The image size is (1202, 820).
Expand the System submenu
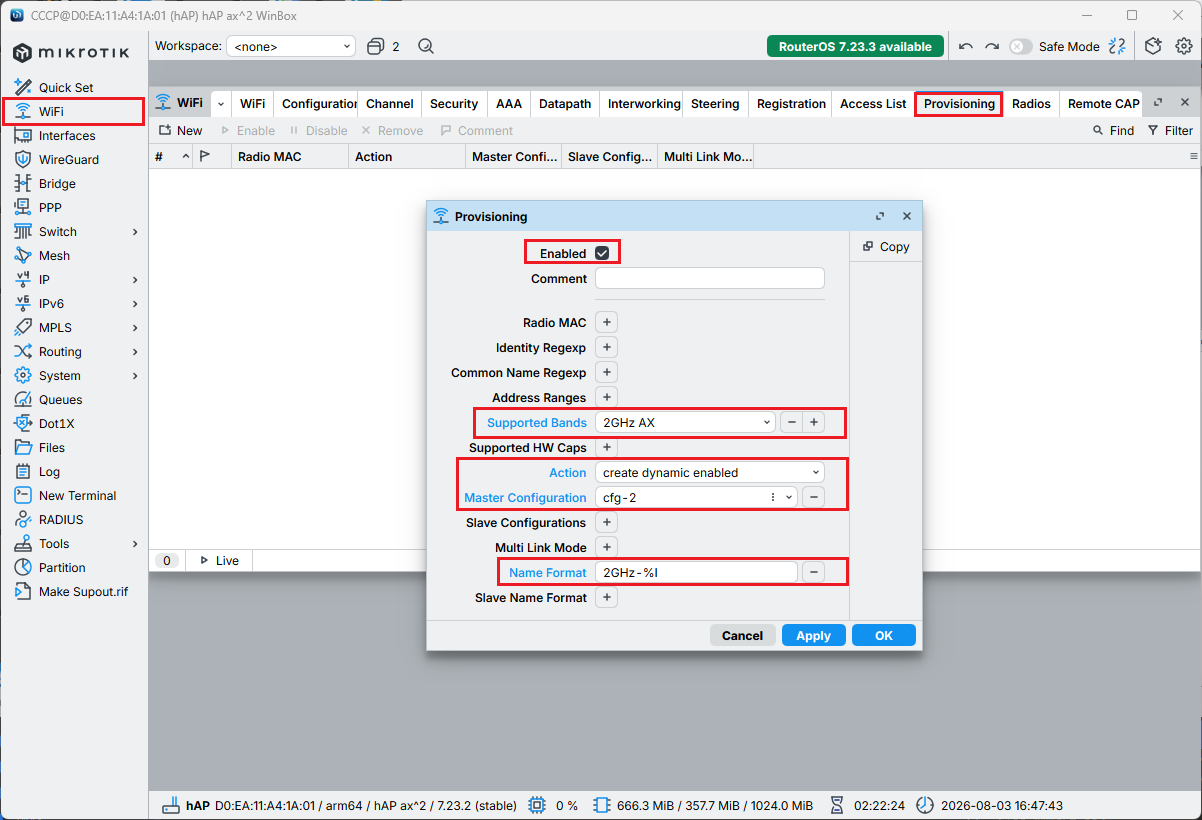(x=135, y=376)
